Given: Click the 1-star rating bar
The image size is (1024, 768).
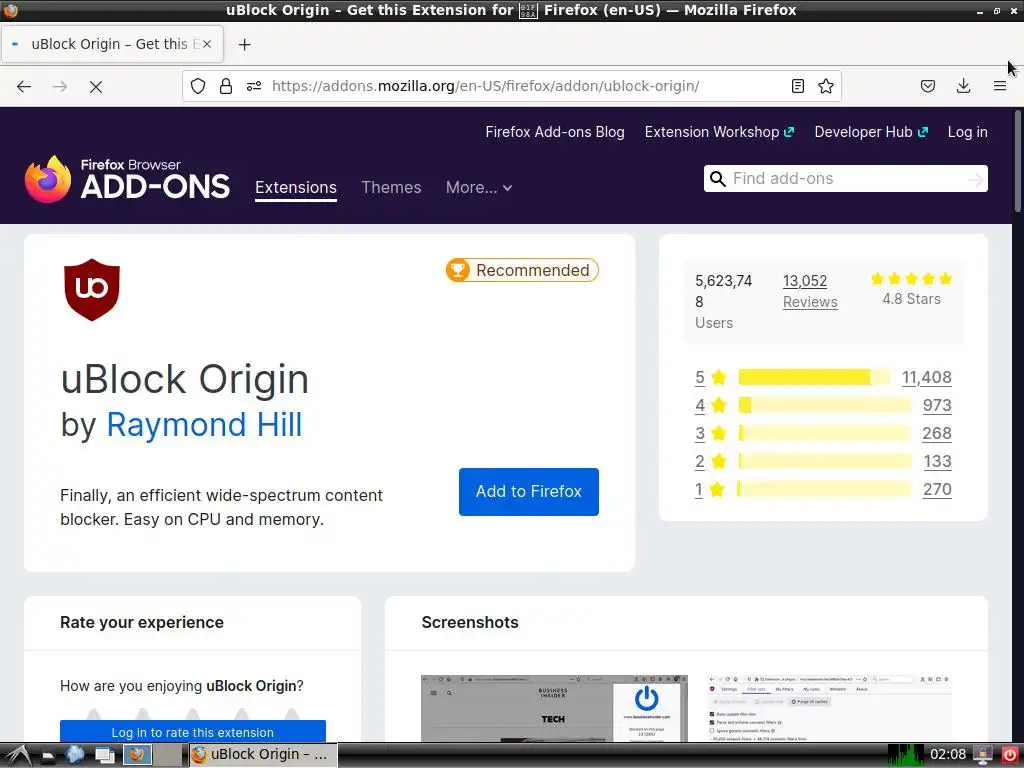Looking at the screenshot, I should coord(825,489).
